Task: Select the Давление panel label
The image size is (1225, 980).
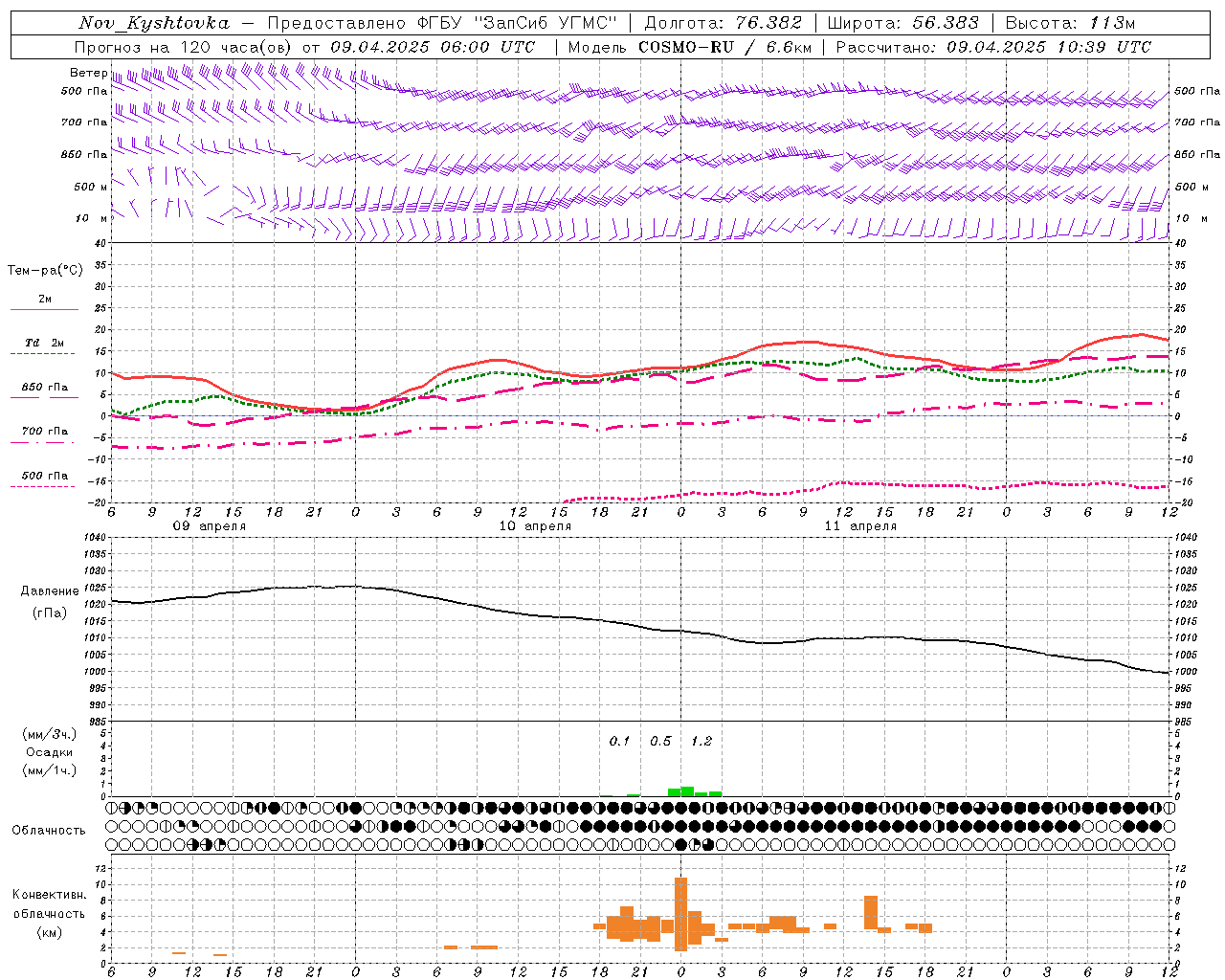Action: tap(49, 591)
